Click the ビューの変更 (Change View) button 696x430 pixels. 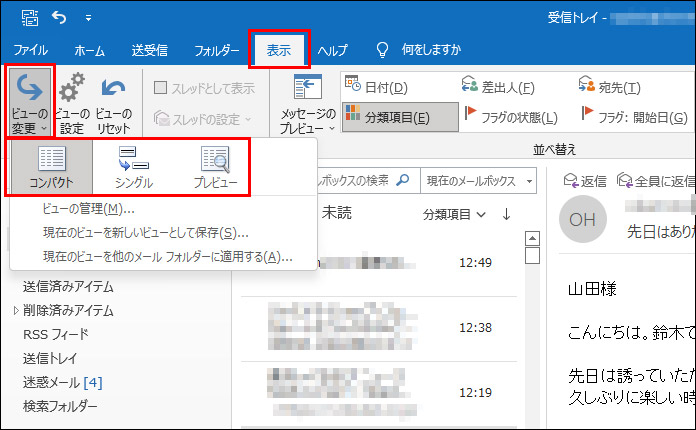pos(29,102)
